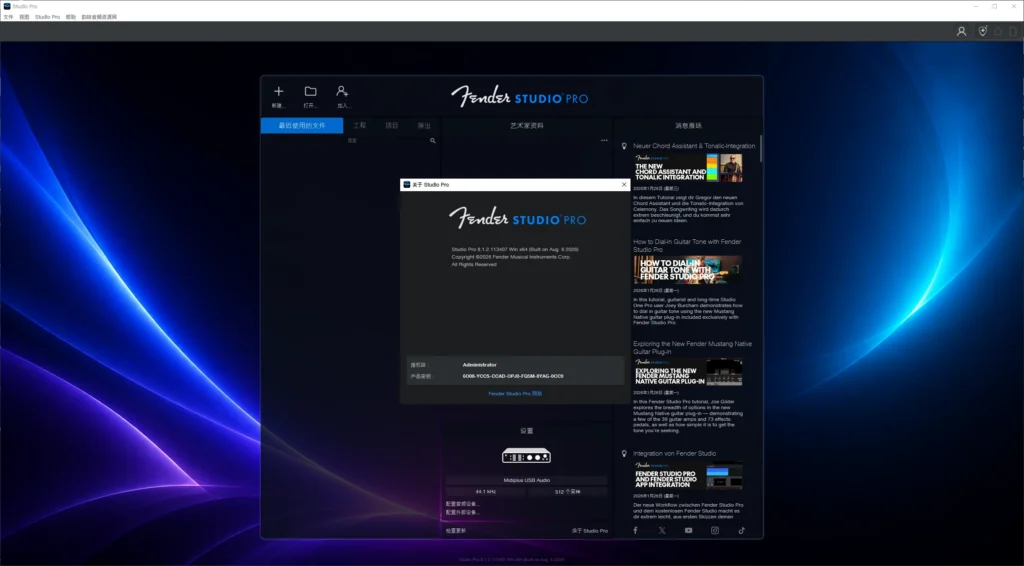The width and height of the screenshot is (1024, 566).
Task: Click the home-shaped icon in the top bar
Action: (998, 31)
